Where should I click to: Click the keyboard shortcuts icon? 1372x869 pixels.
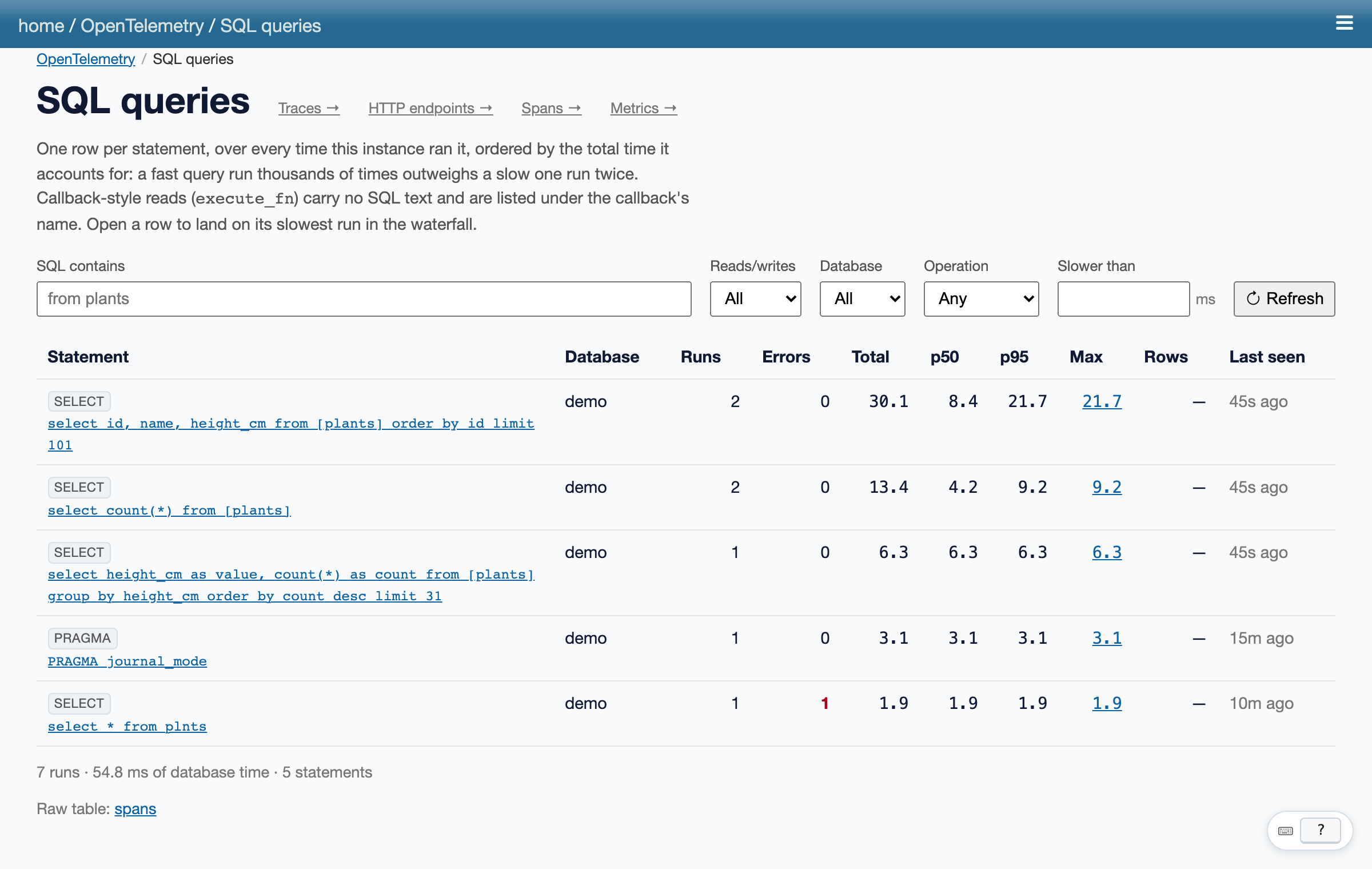click(x=1286, y=831)
